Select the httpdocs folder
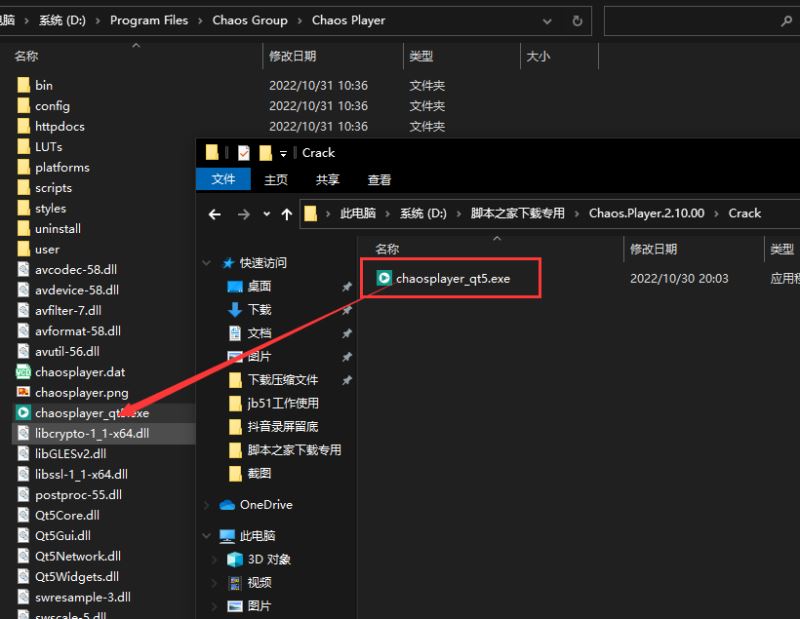 [60, 126]
